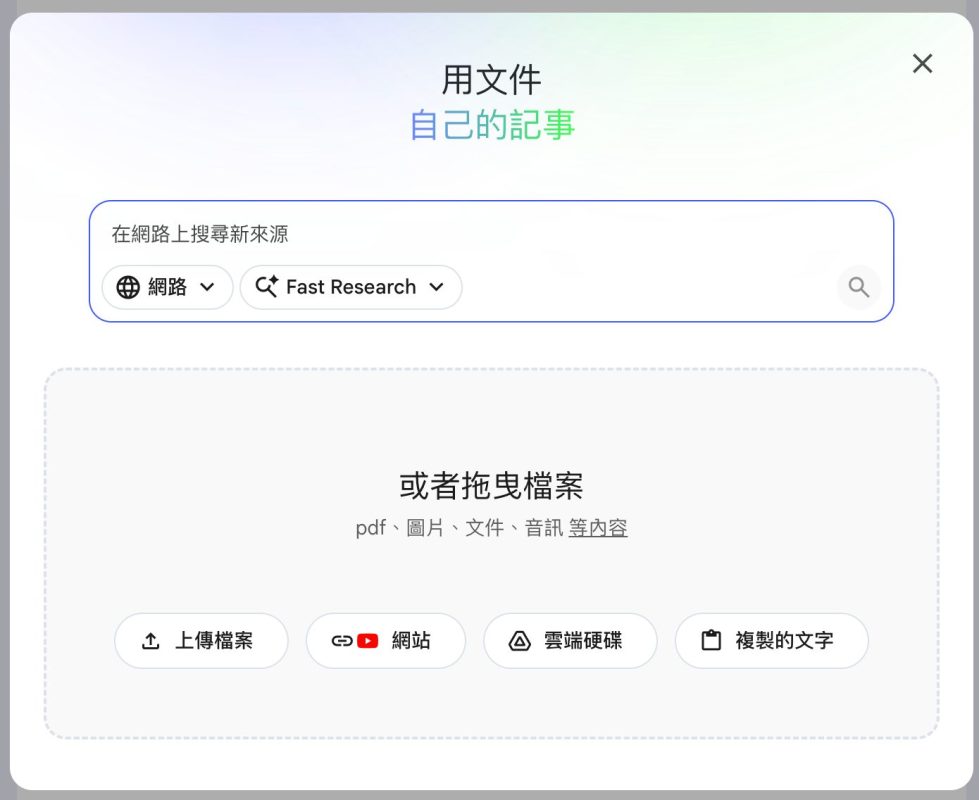The width and height of the screenshot is (979, 800).
Task: Close the add sources dialog
Action: pos(922,64)
